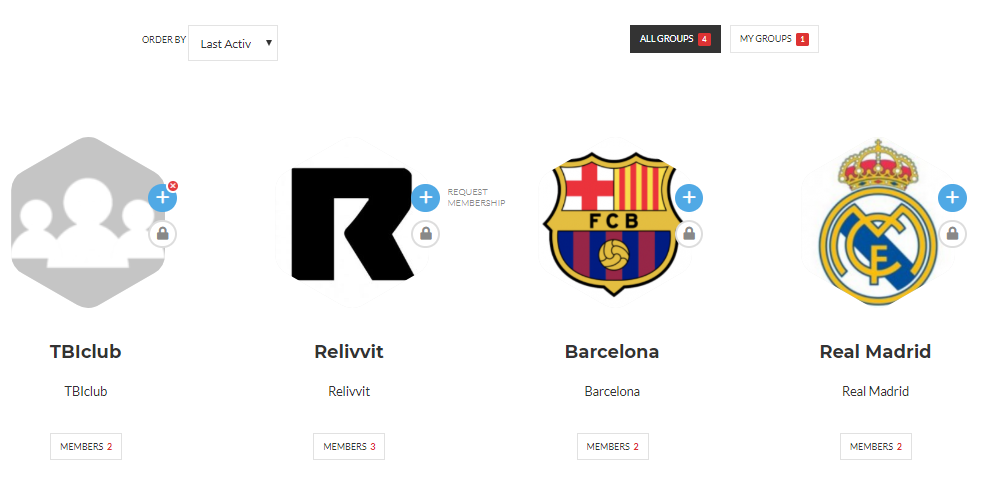Open Barcelona Members button
Screen dimensions: 982x498
[x=612, y=447]
